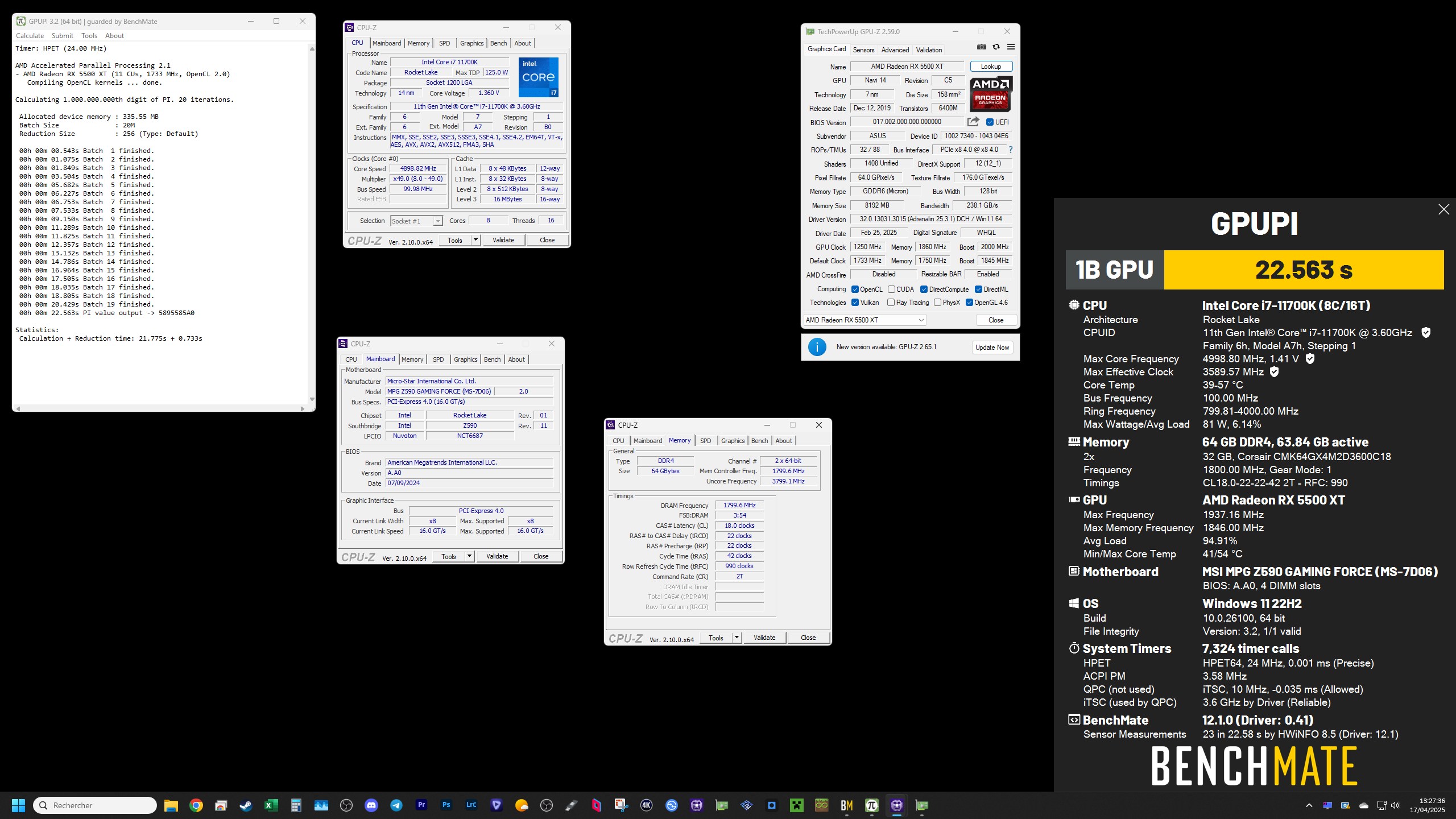
Task: Toggle UEFI checkbox in GPU-Z
Action: pos(990,122)
